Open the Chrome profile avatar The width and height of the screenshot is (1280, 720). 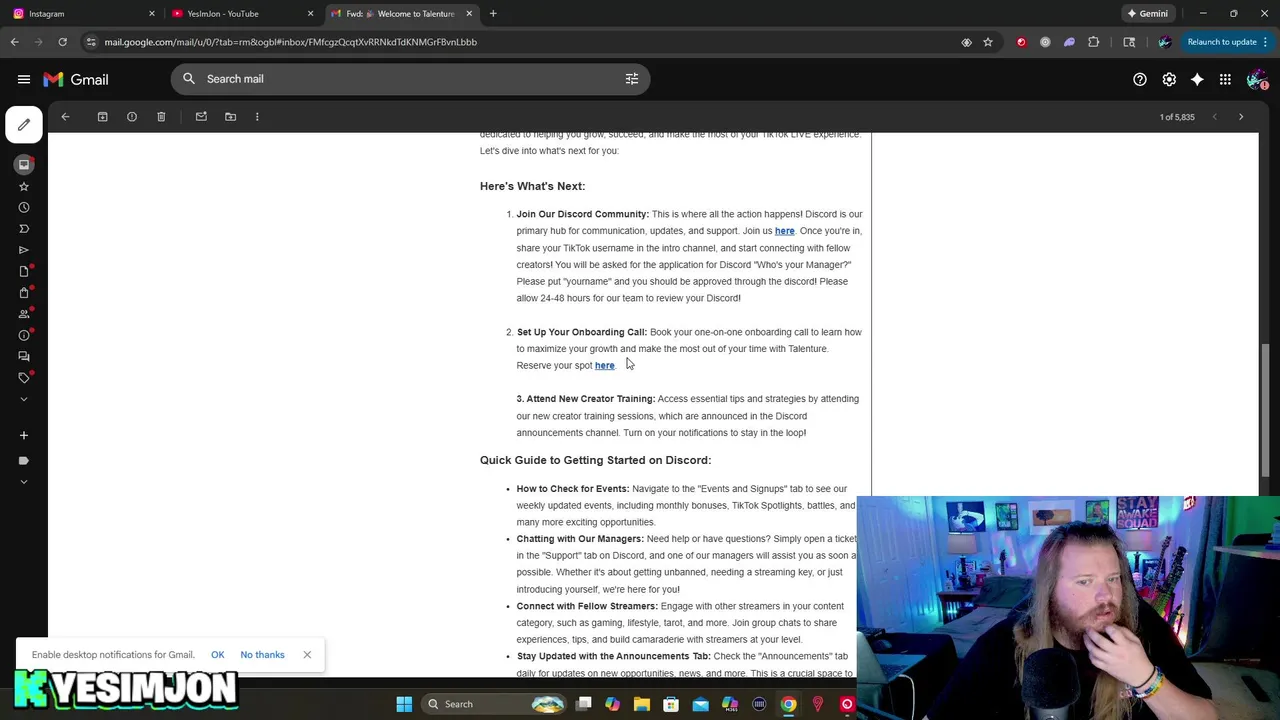pyautogui.click(x=1164, y=42)
